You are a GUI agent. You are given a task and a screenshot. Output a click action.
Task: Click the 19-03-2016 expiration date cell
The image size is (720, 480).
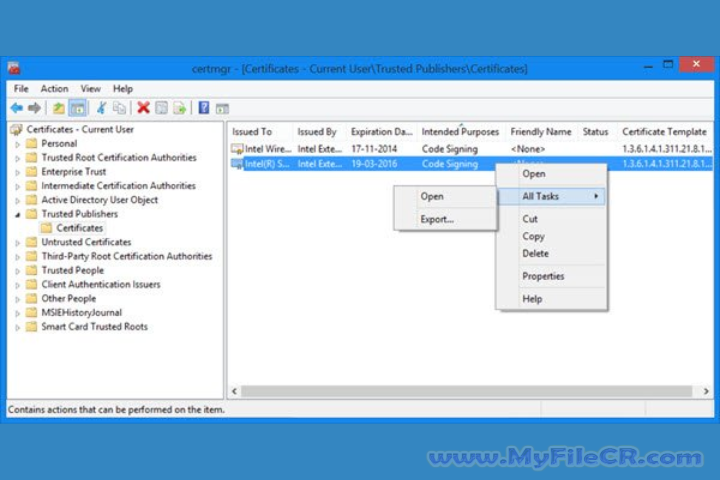[x=374, y=164]
